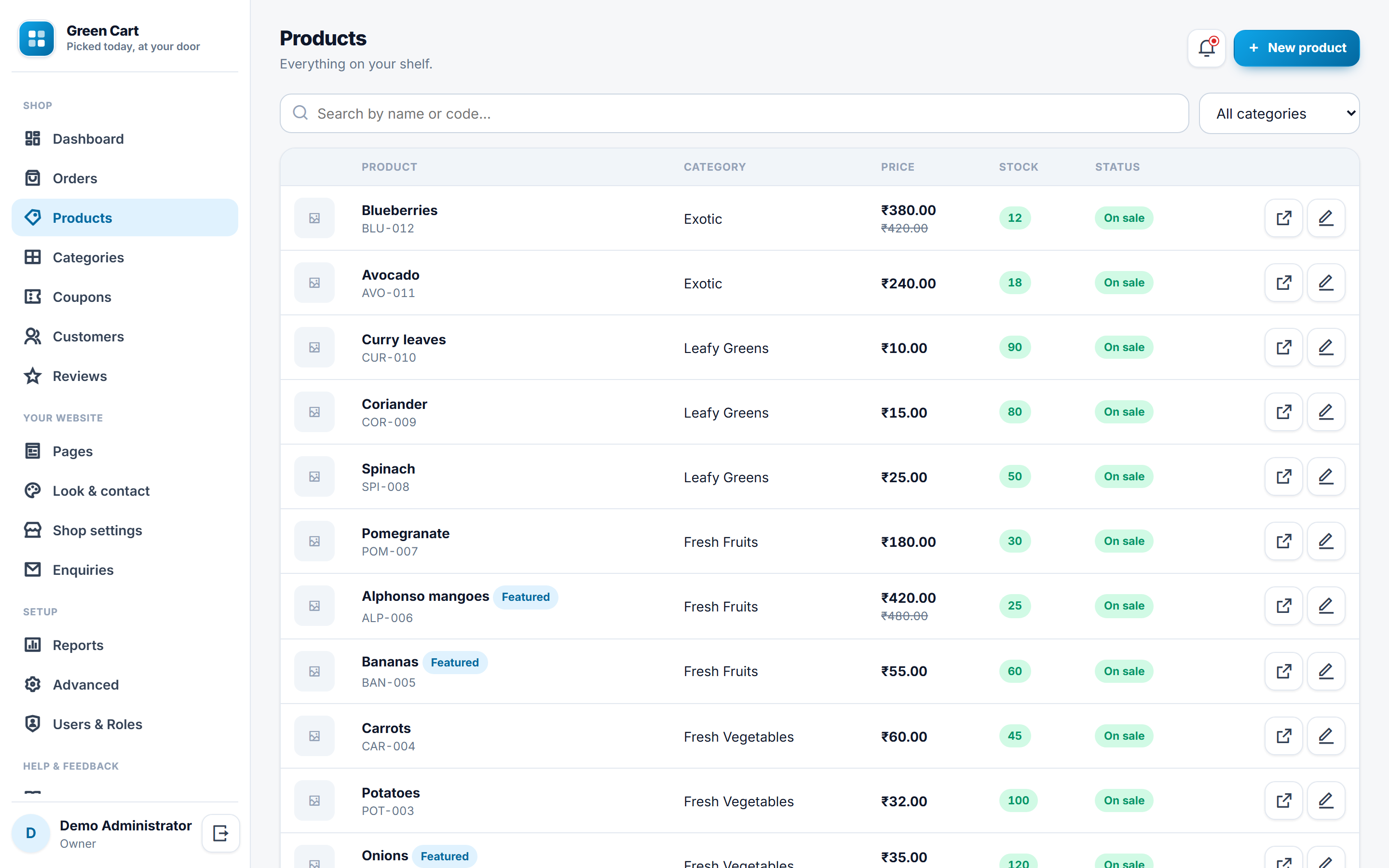
Task: Click the Bananas image thumbnail
Action: point(314,671)
